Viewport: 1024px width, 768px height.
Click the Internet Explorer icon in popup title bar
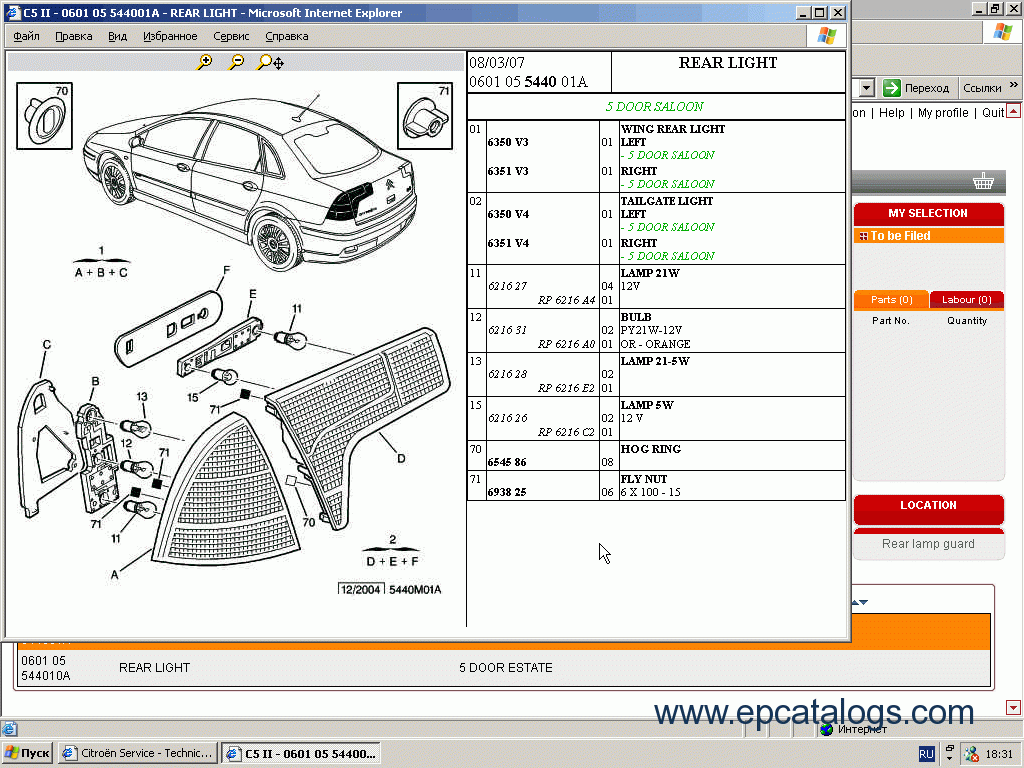coord(13,12)
